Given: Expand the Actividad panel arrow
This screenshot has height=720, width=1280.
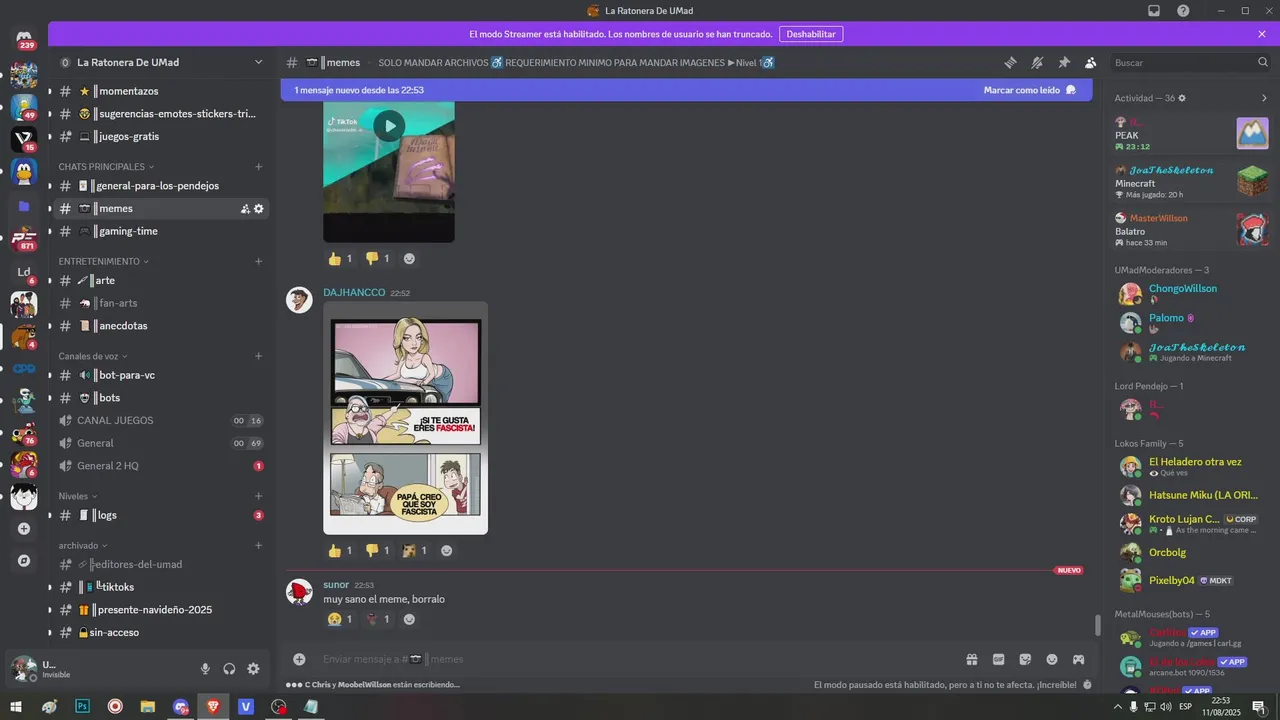Looking at the screenshot, I should coord(1264,98).
